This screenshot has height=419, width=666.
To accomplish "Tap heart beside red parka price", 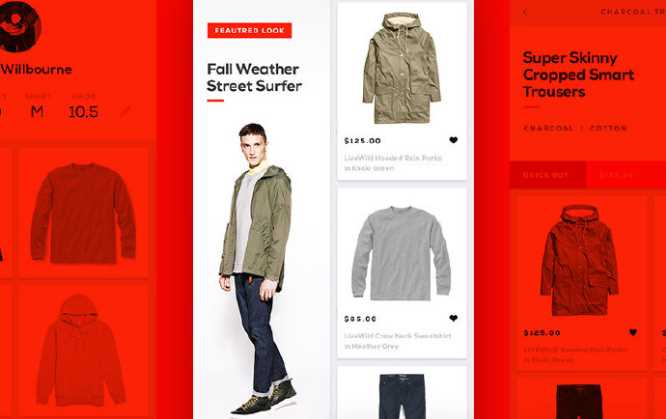I will click(633, 332).
